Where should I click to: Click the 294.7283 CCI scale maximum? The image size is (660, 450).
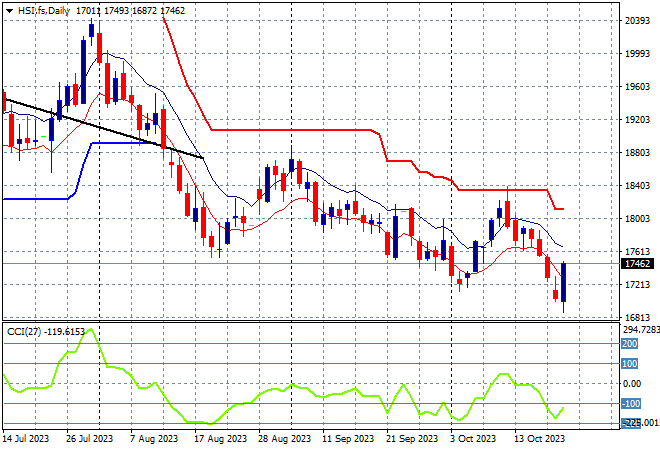pyautogui.click(x=641, y=330)
